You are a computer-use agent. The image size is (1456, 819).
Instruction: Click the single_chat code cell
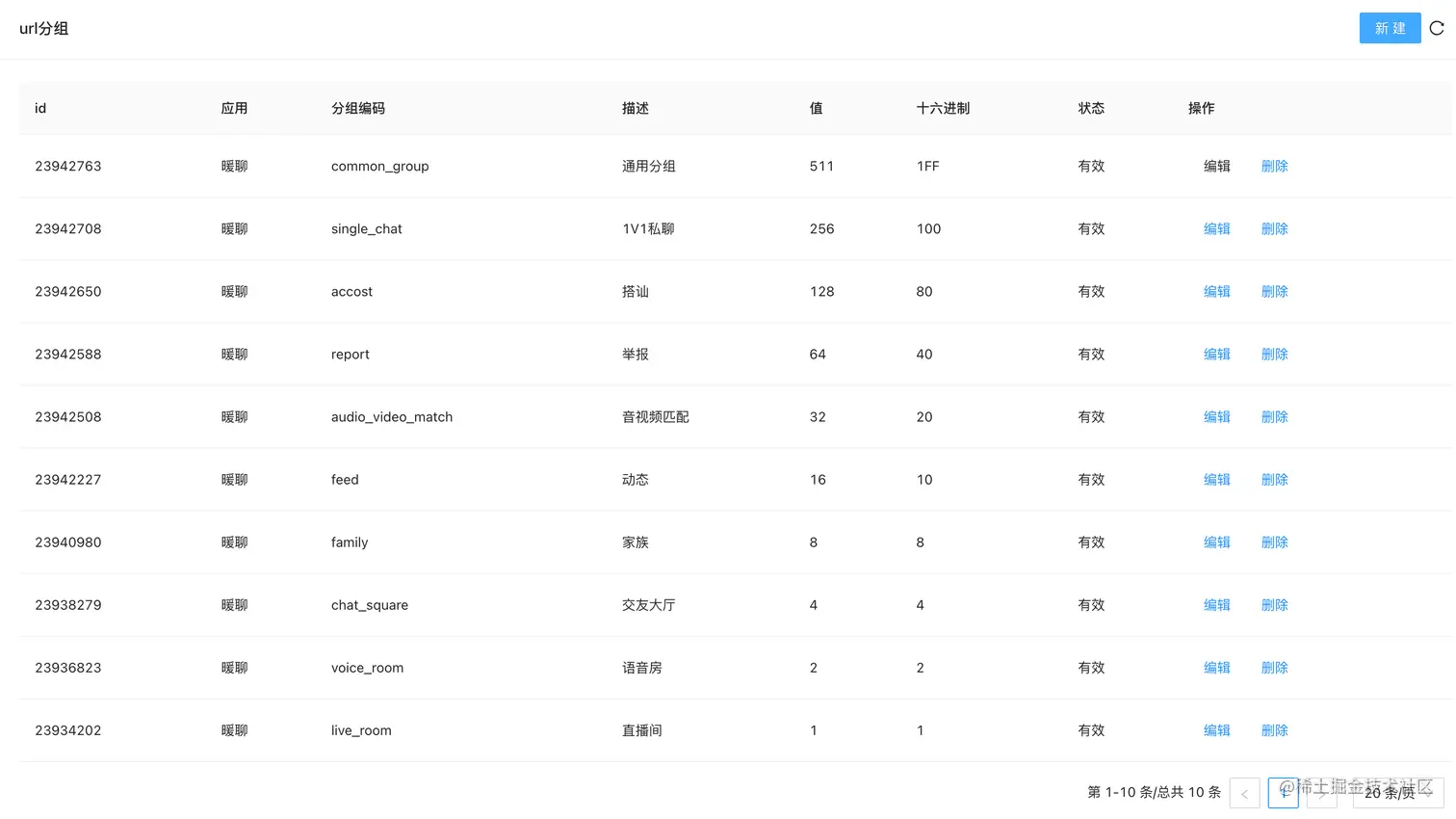tap(367, 228)
